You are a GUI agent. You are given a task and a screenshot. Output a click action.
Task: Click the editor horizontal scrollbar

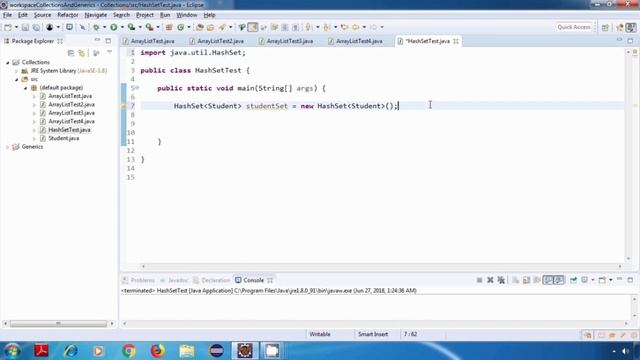381,266
